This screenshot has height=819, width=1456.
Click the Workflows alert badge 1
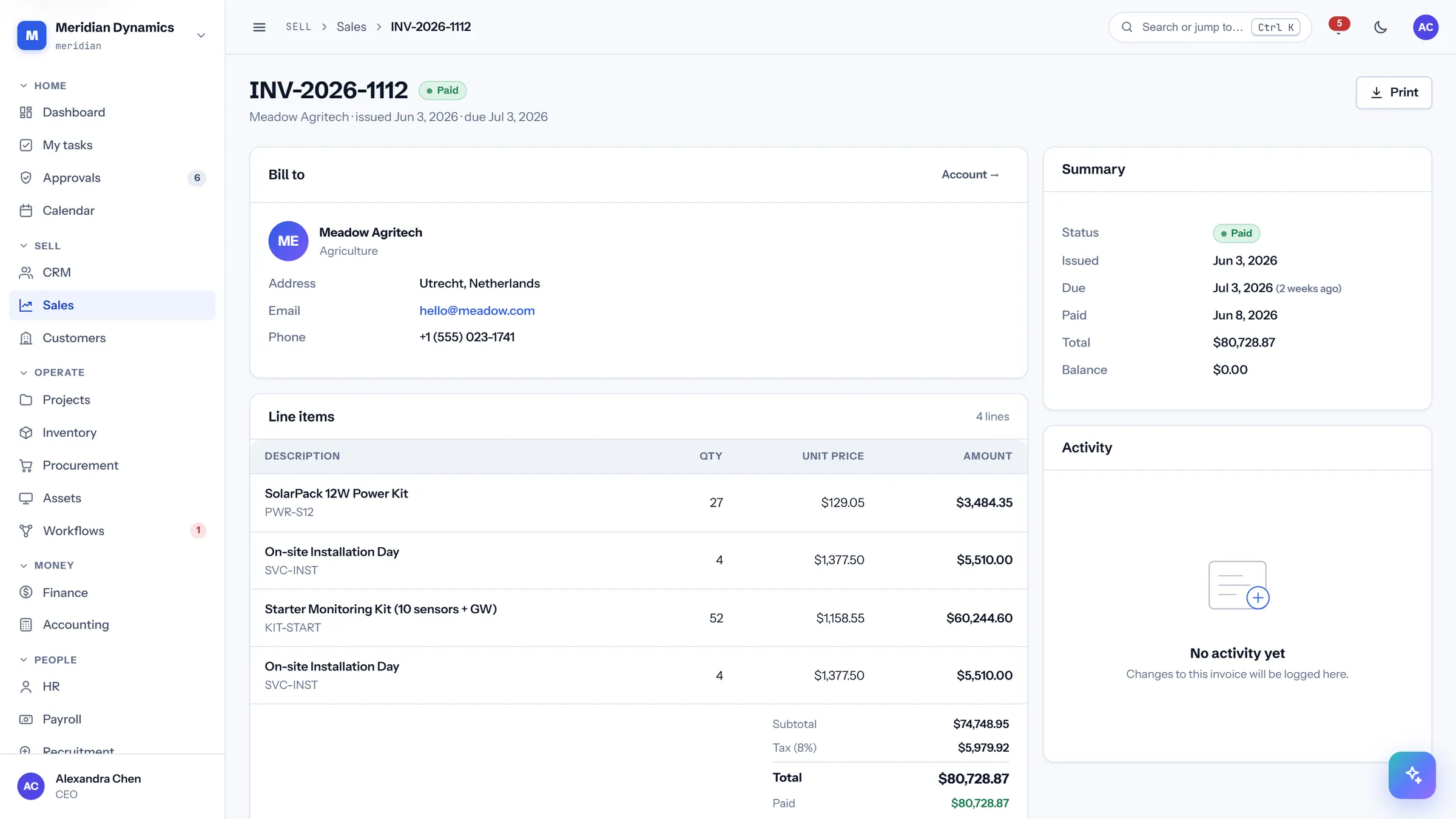click(198, 530)
